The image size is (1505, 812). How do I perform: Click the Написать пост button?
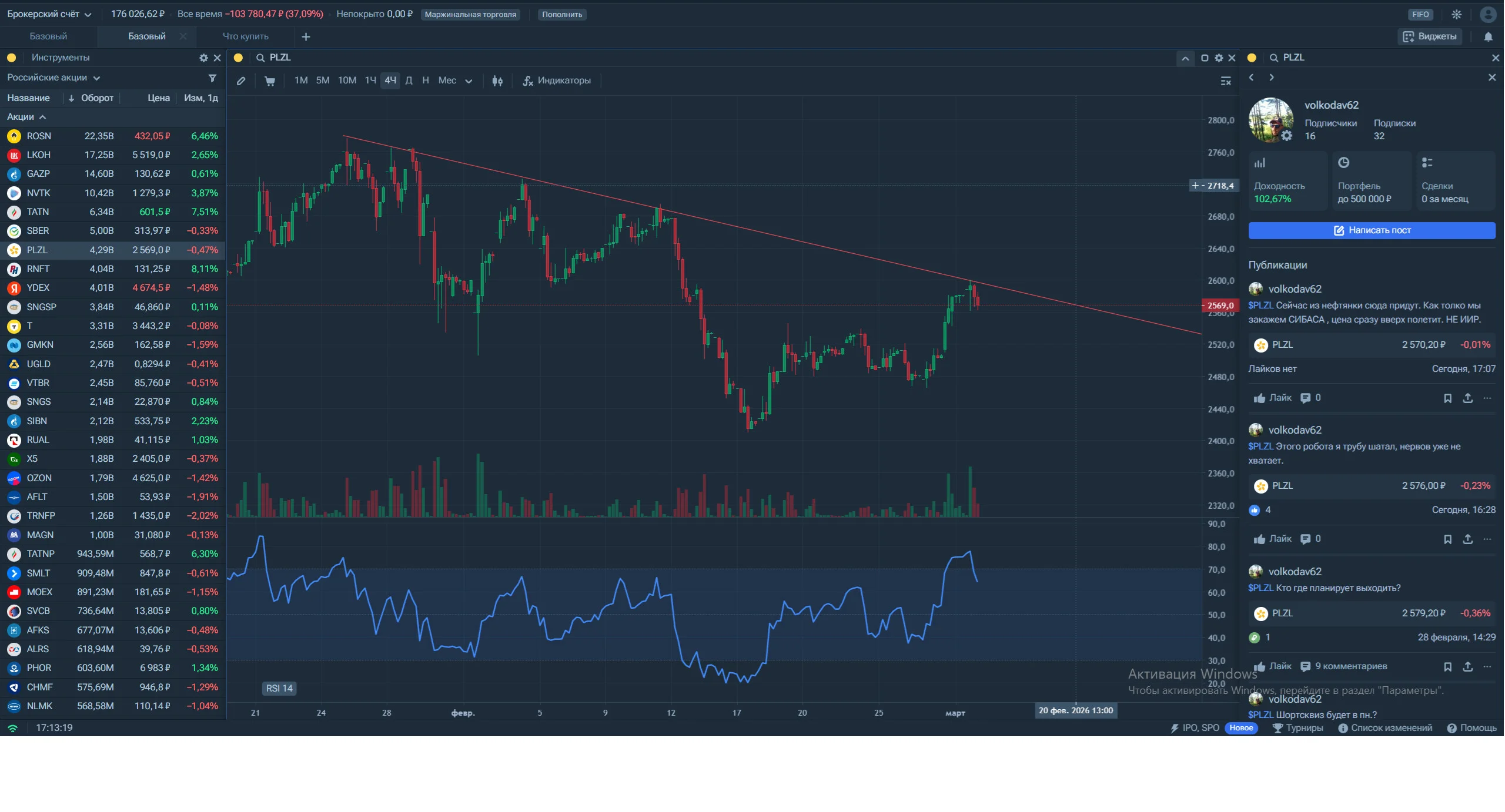(x=1372, y=230)
